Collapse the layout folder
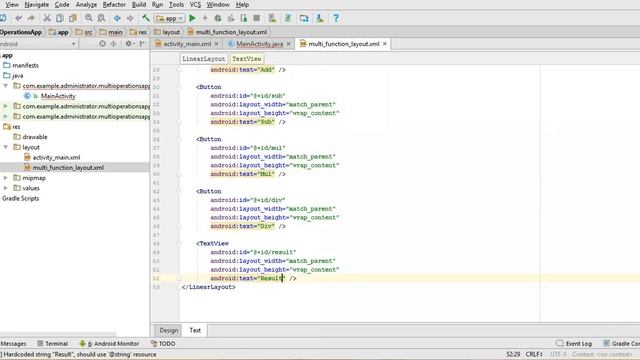640x360 pixels. pyautogui.click(x=6, y=147)
